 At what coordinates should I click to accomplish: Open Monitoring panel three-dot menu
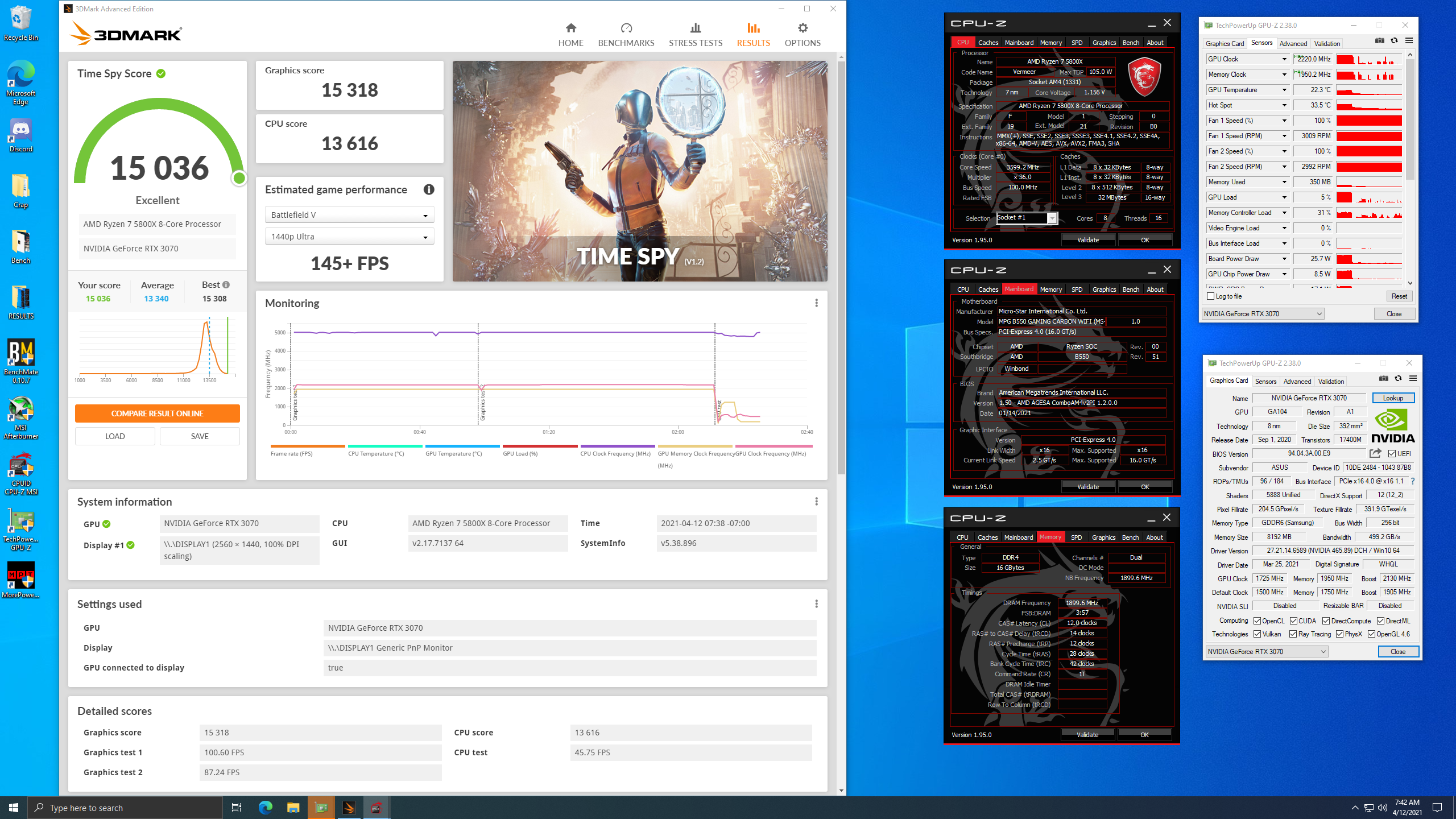(816, 303)
